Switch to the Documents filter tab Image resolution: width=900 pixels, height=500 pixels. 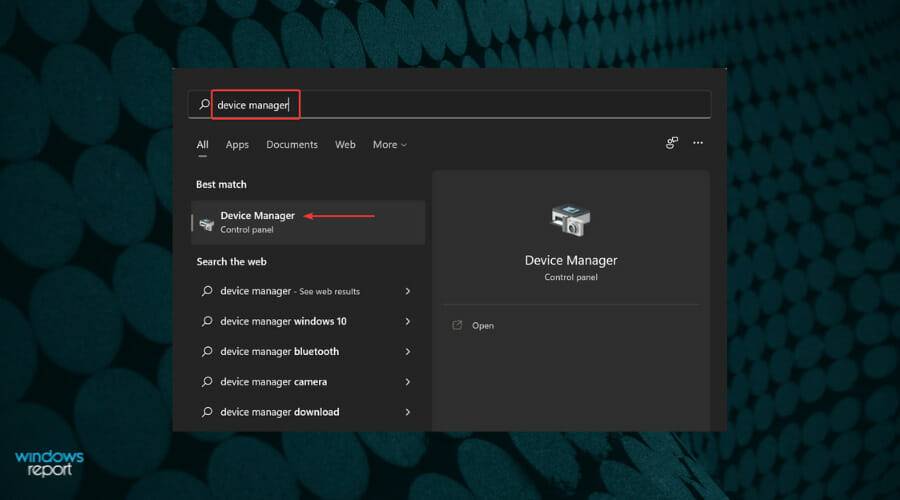pos(292,145)
